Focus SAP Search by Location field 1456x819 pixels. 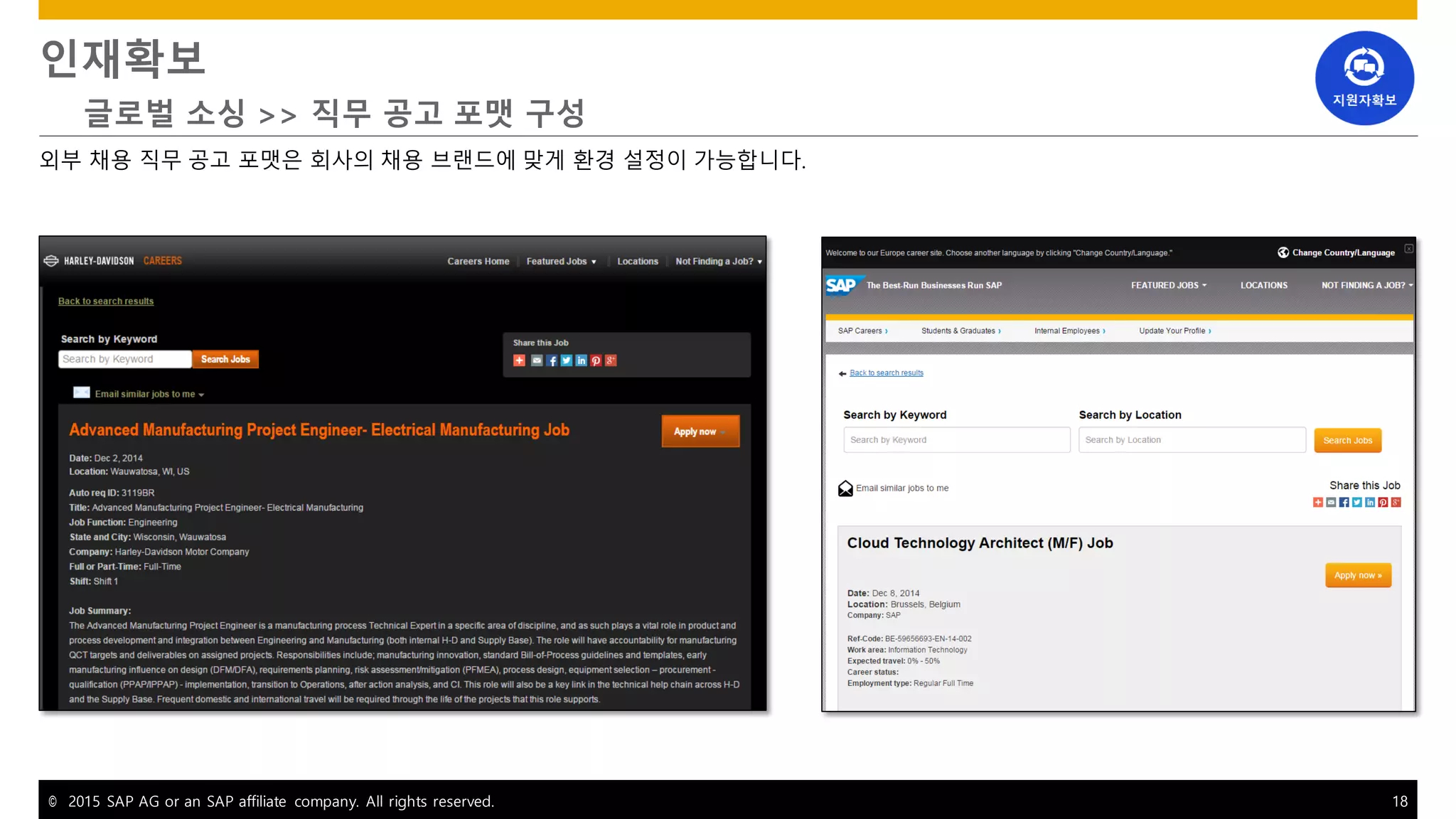click(x=1192, y=440)
